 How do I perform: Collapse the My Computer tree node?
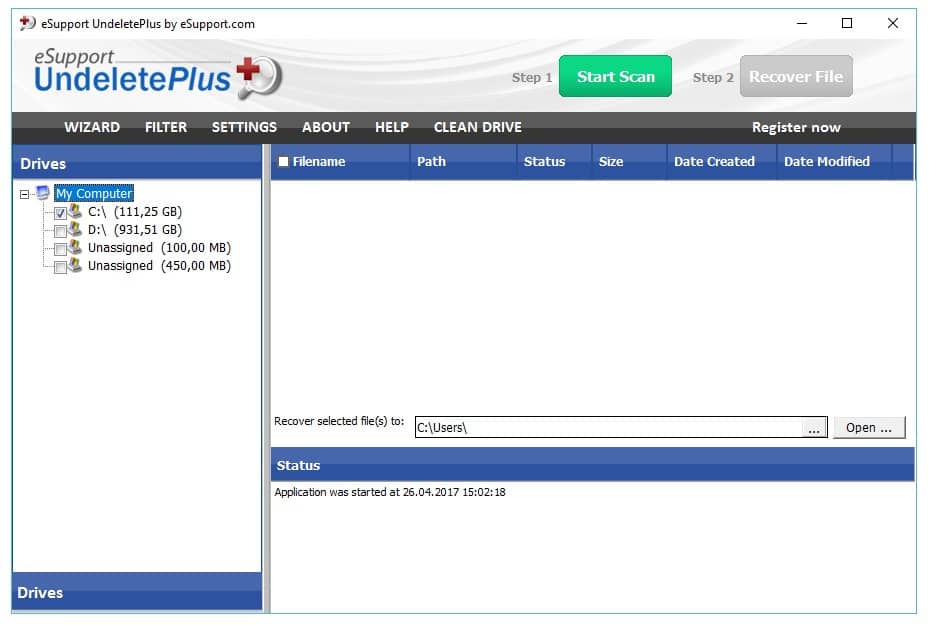(x=25, y=195)
